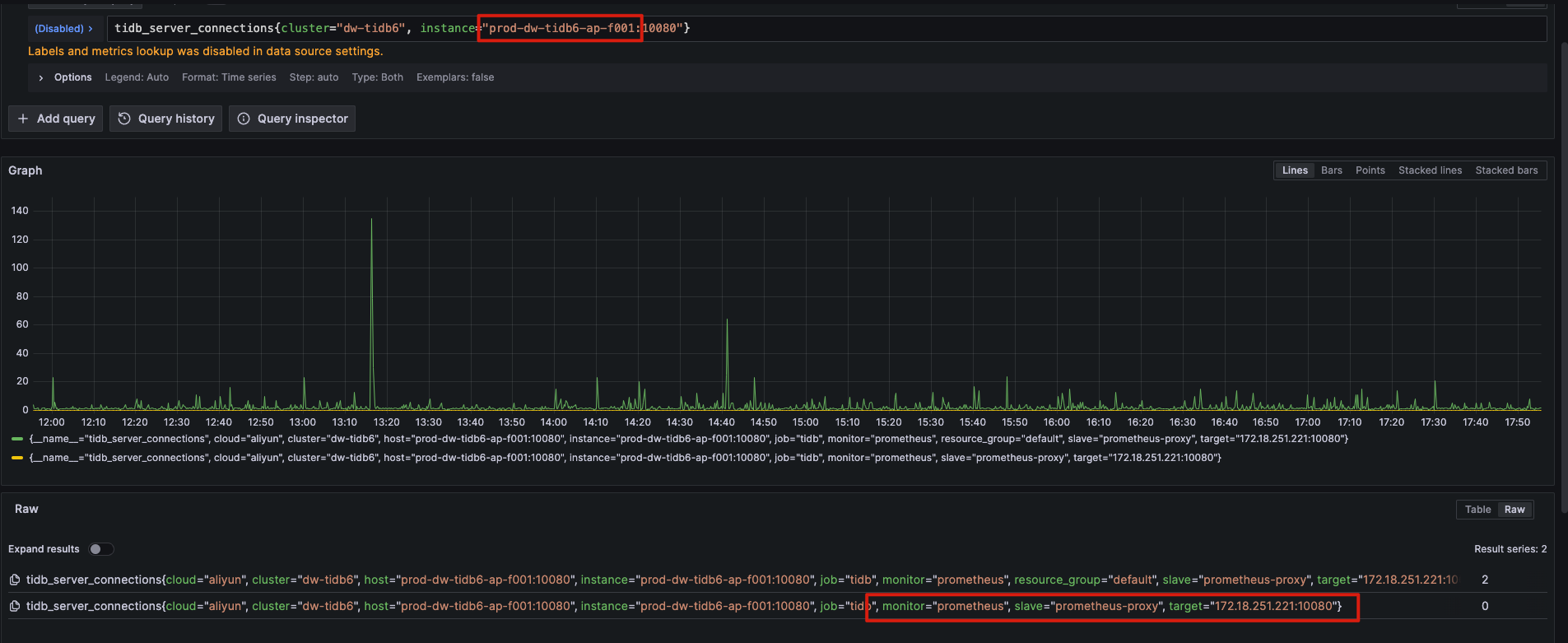Click the Query history button
Viewport: 1568px width, 643px height.
(166, 119)
